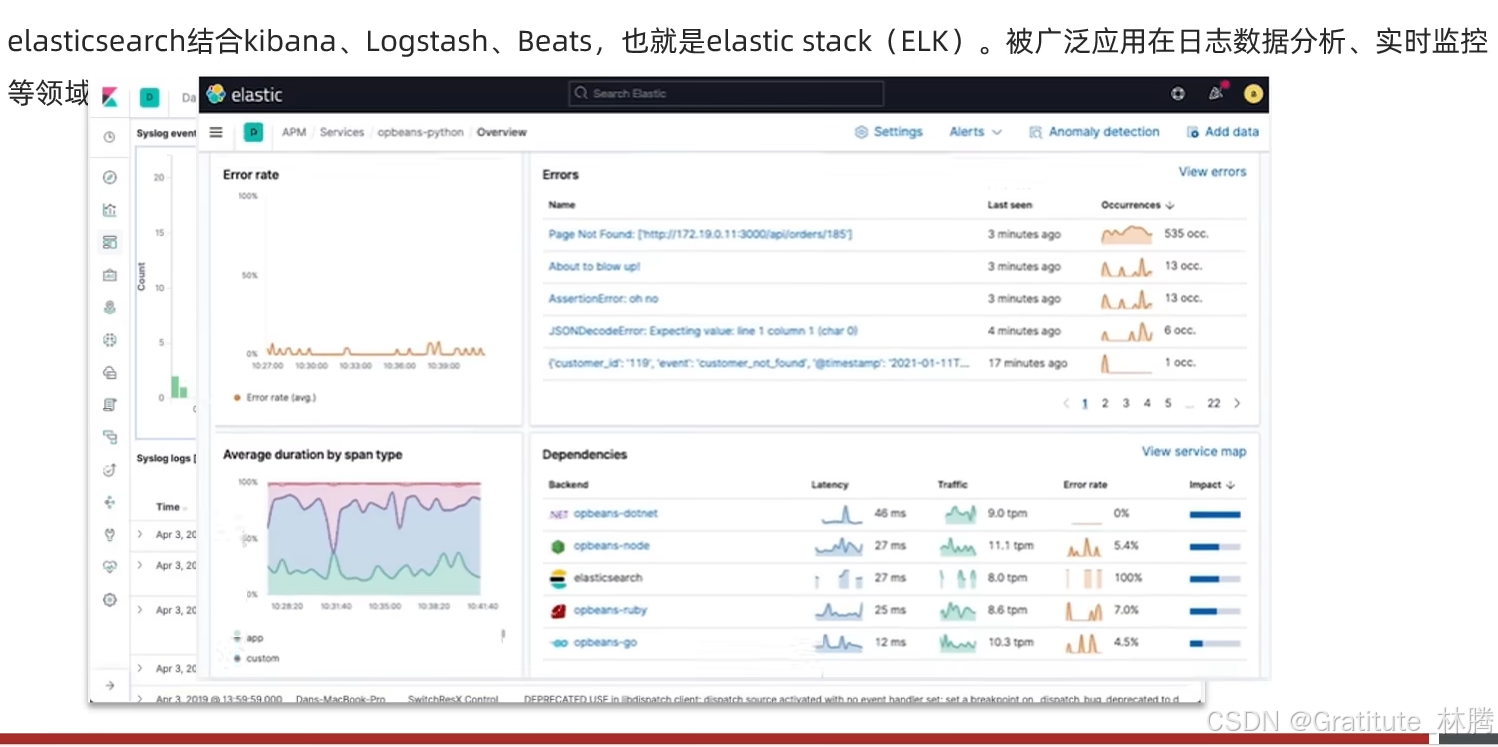The image size is (1498, 747).
Task: Click the user avatar in the top bar
Action: point(1253,93)
